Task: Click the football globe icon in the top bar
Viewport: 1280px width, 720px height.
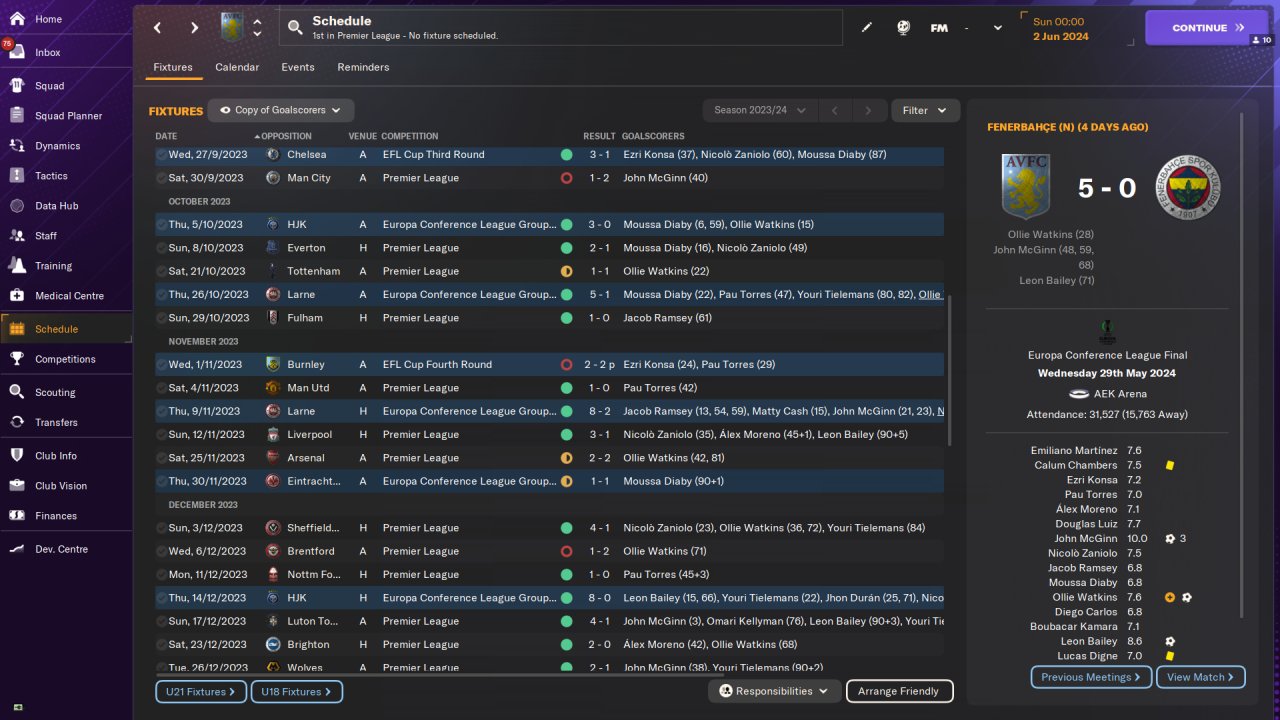Action: point(903,28)
